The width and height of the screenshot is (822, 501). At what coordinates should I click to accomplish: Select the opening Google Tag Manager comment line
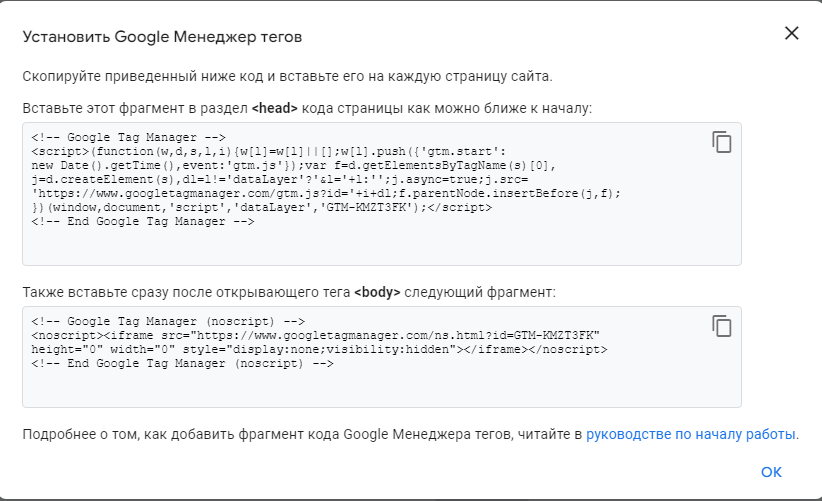[128, 137]
